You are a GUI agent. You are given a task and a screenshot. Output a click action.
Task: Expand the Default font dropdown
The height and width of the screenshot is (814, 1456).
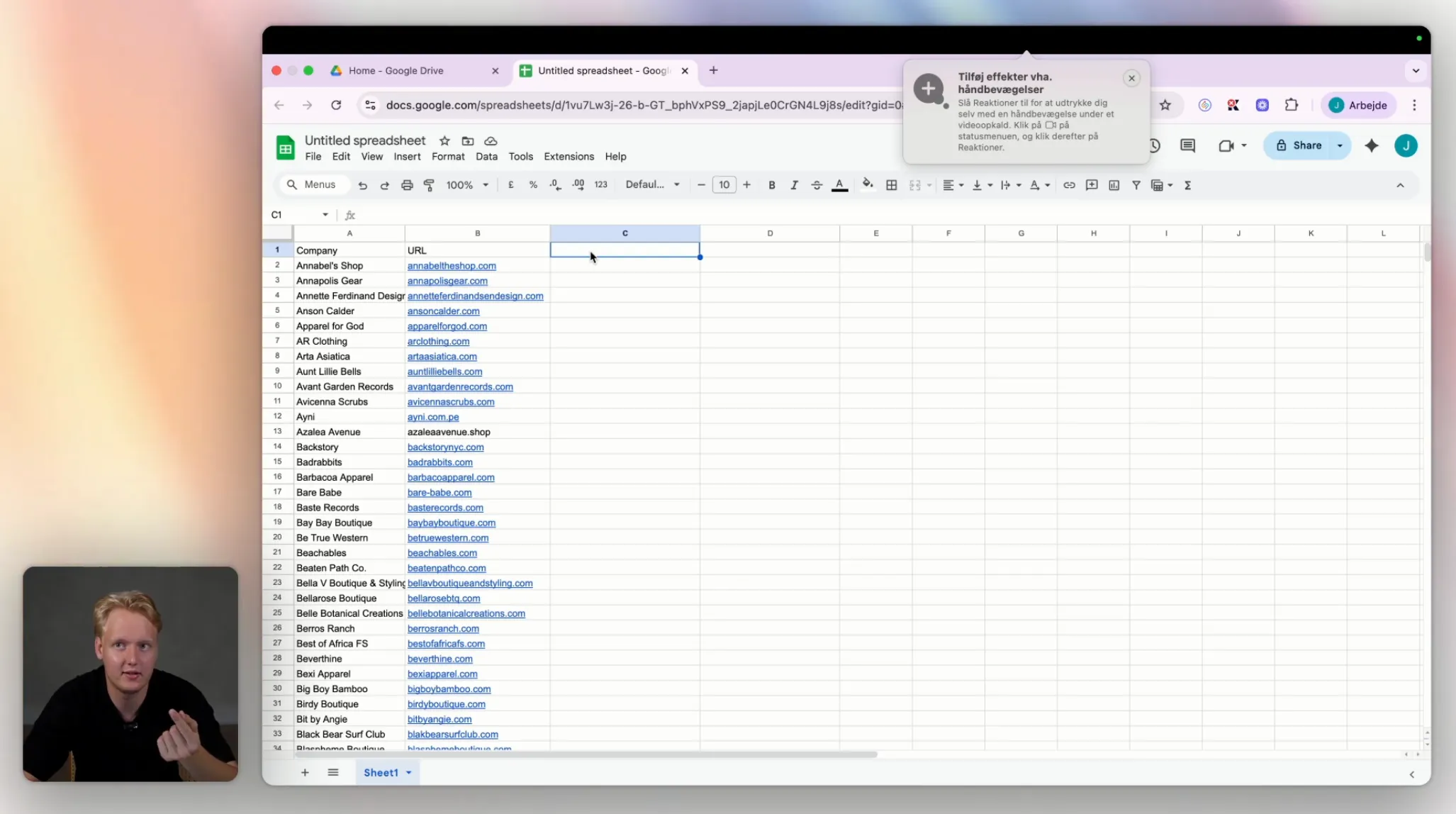tap(652, 185)
